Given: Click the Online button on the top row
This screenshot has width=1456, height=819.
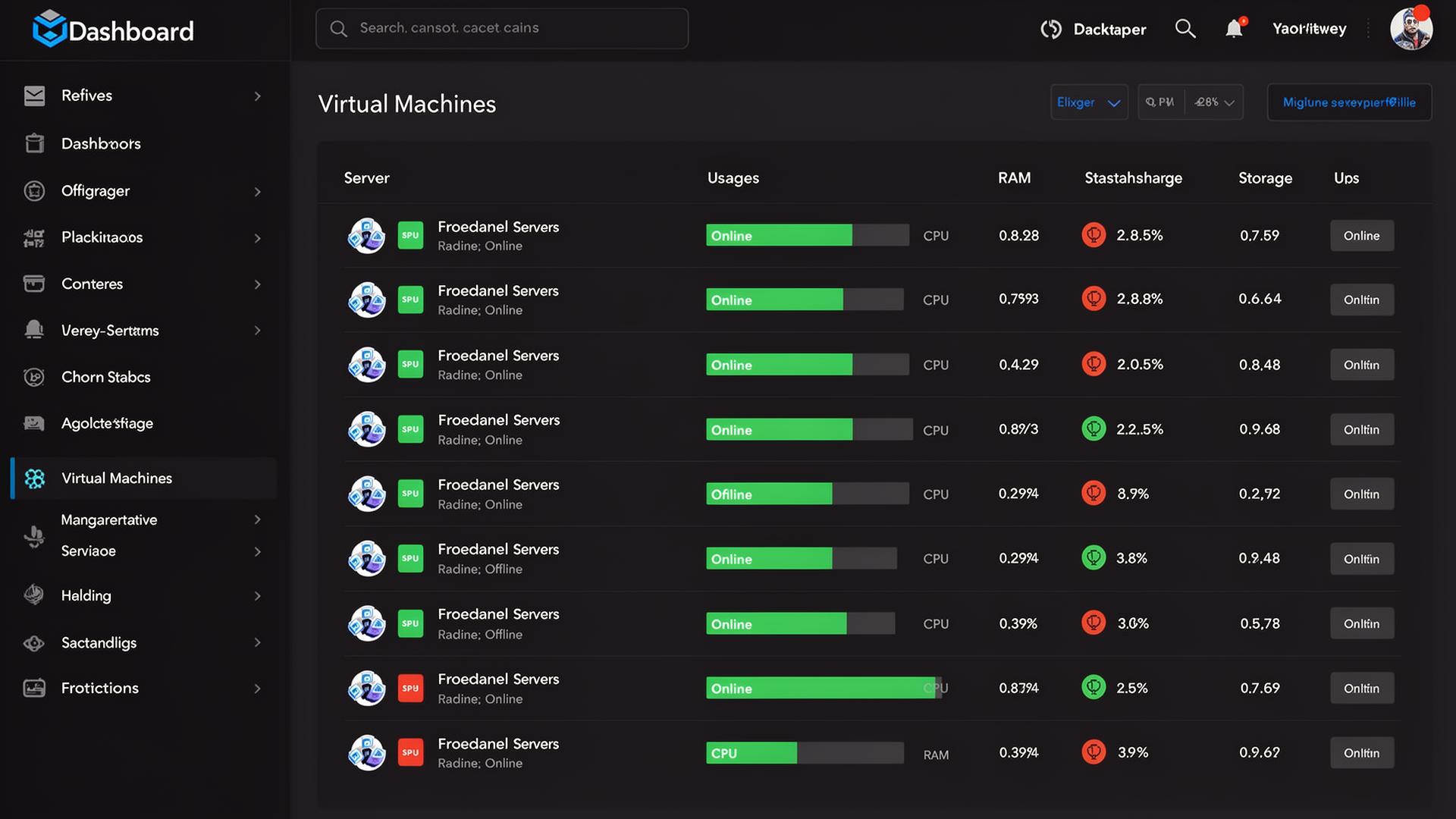Looking at the screenshot, I should pos(1361,235).
